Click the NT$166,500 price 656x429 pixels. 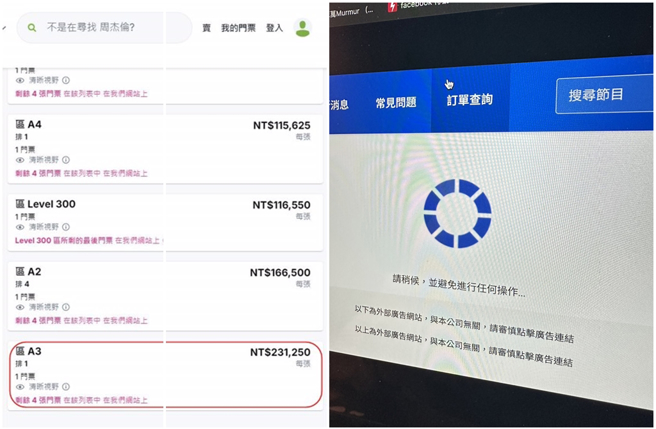(x=280, y=272)
